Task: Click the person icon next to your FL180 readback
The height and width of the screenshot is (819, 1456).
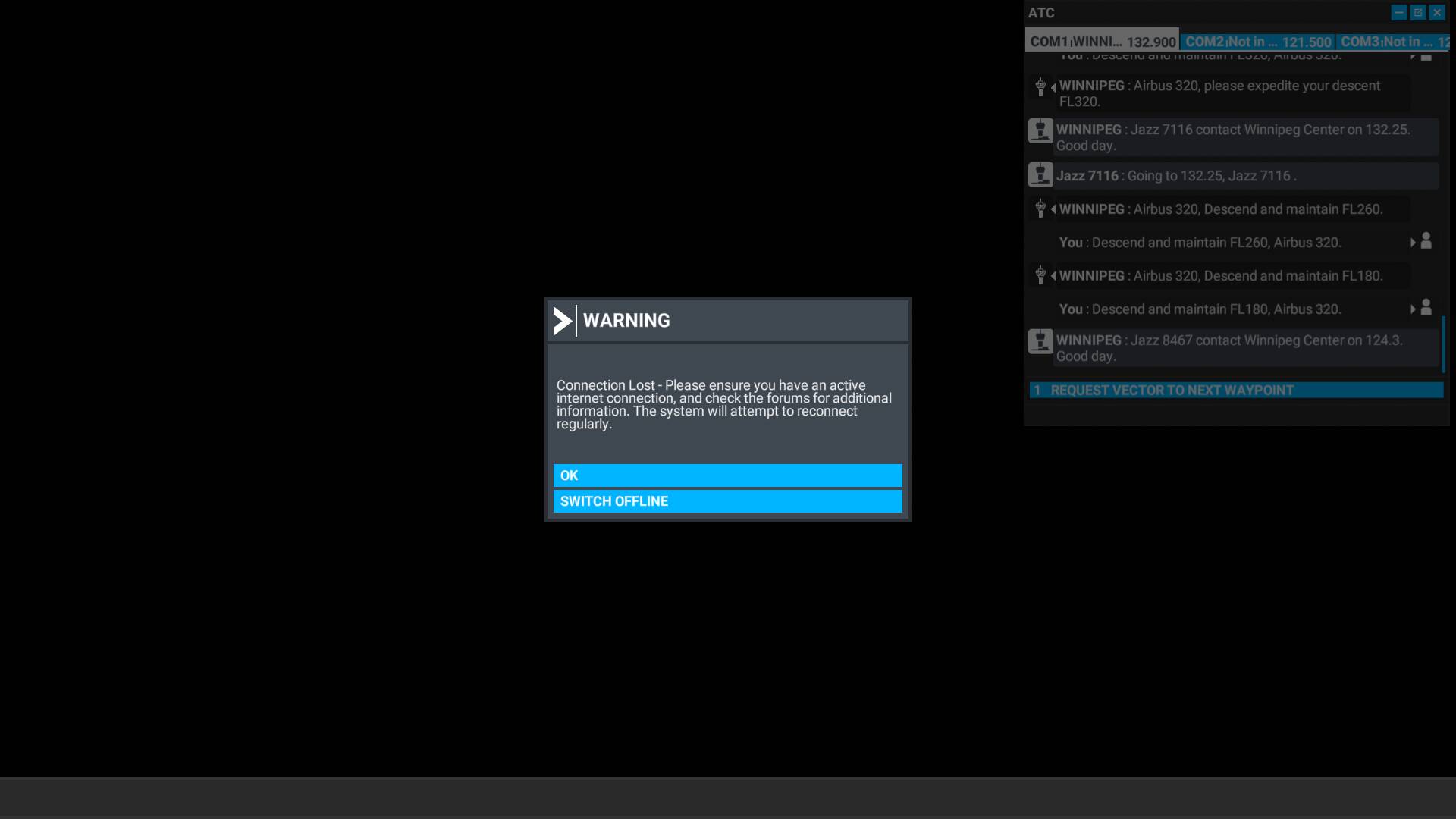Action: pyautogui.click(x=1426, y=308)
